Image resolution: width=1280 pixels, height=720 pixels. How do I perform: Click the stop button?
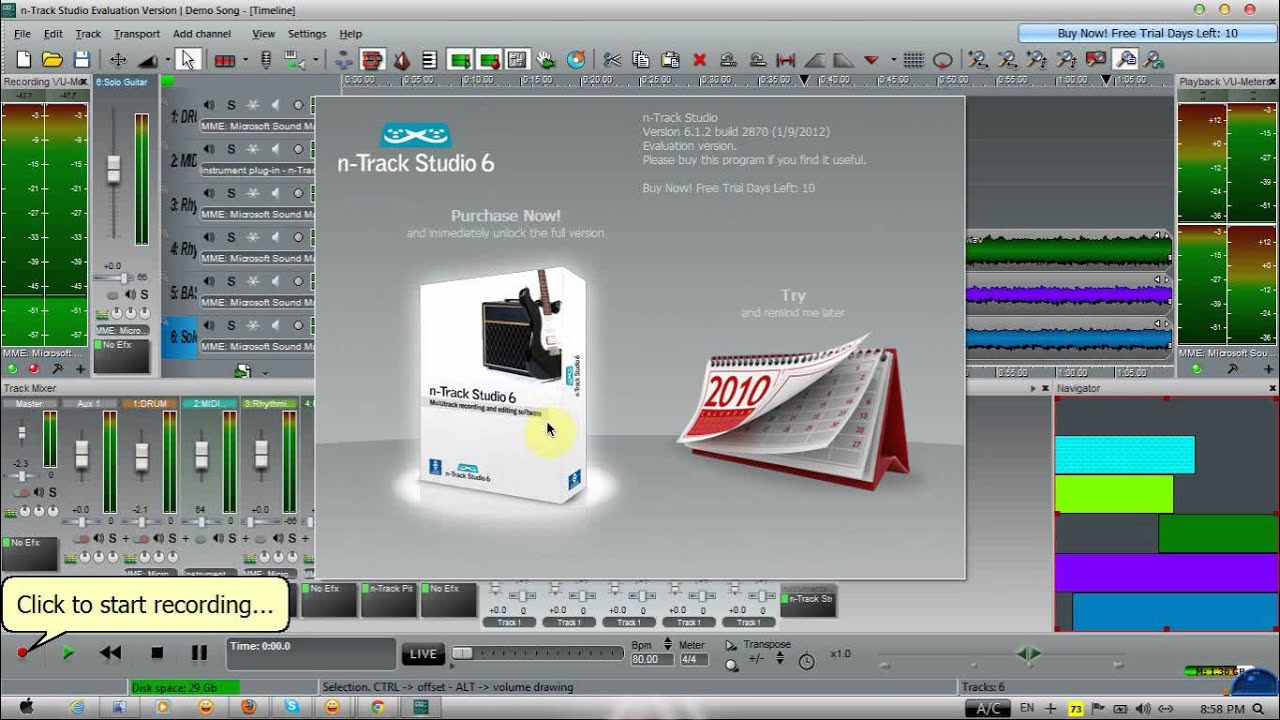(x=157, y=653)
